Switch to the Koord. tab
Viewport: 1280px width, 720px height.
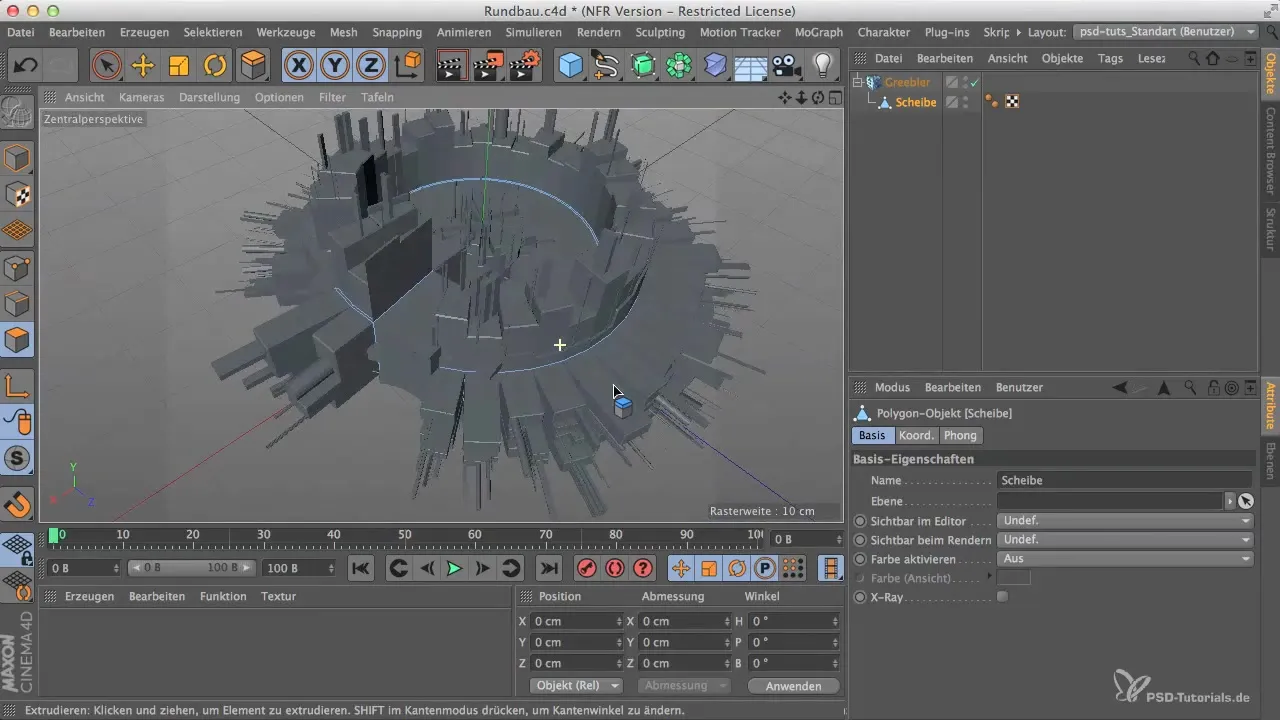pos(916,435)
